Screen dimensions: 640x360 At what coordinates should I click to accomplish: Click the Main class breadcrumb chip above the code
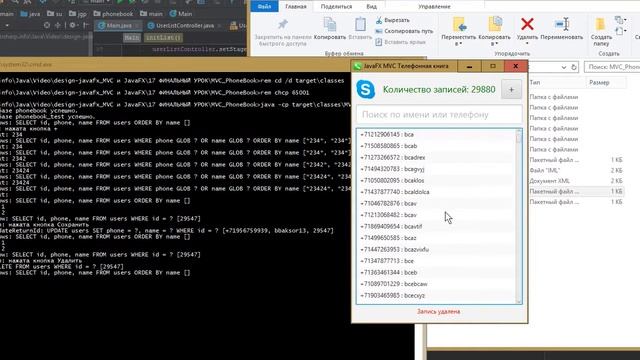coord(132,38)
